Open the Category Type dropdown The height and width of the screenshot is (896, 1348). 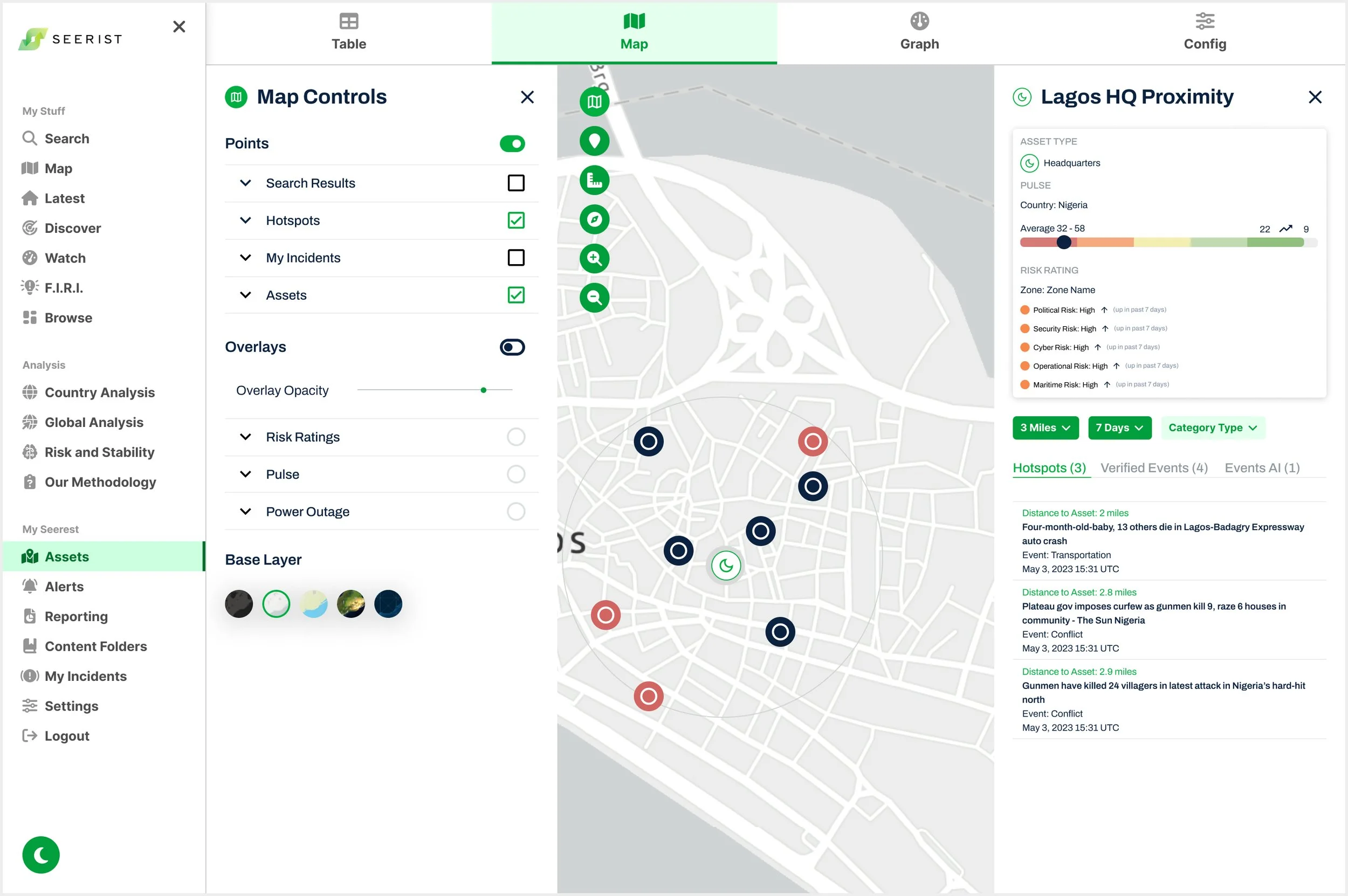[x=1213, y=428]
